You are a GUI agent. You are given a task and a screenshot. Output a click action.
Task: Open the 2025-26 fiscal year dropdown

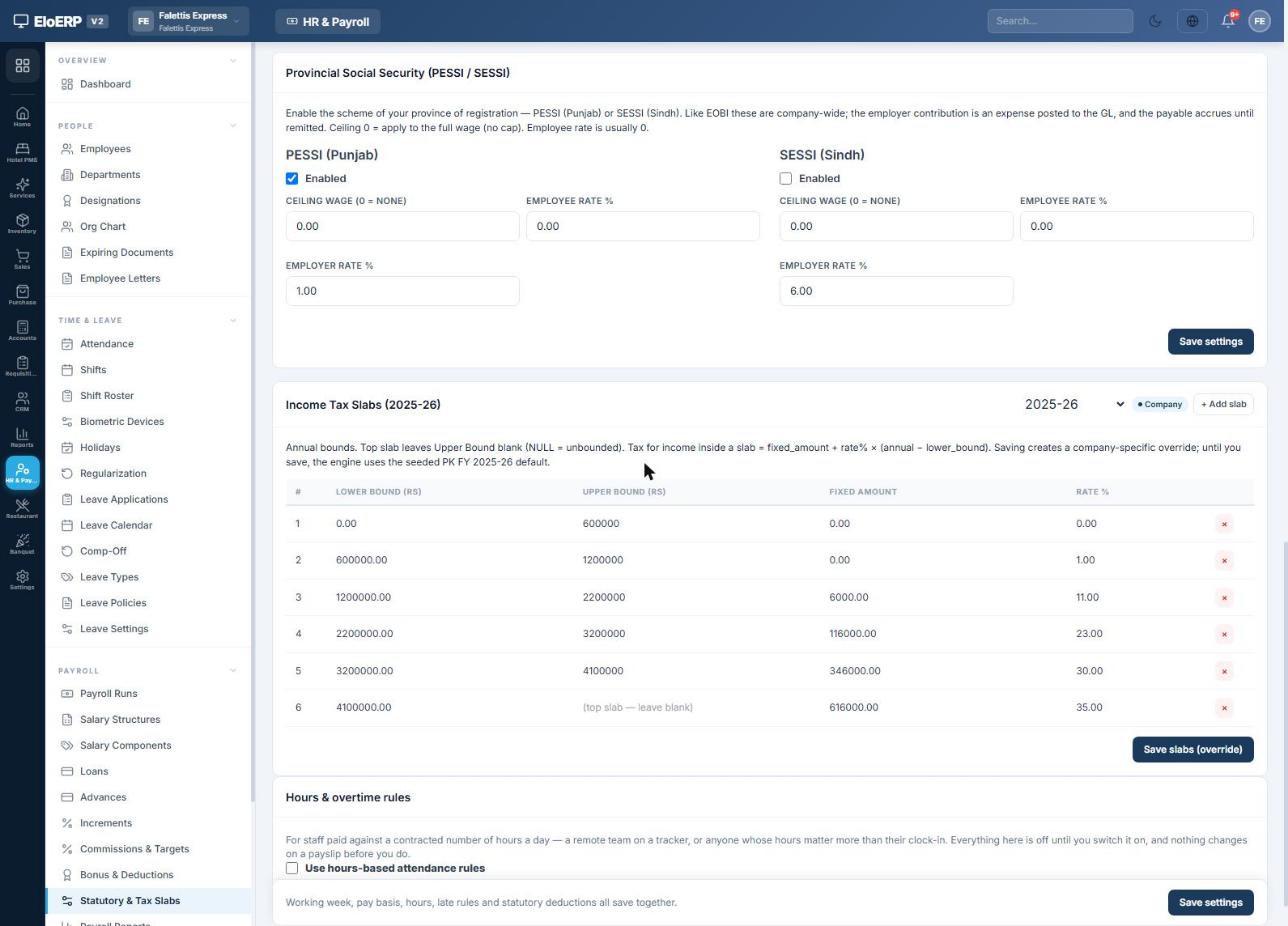click(x=1075, y=405)
